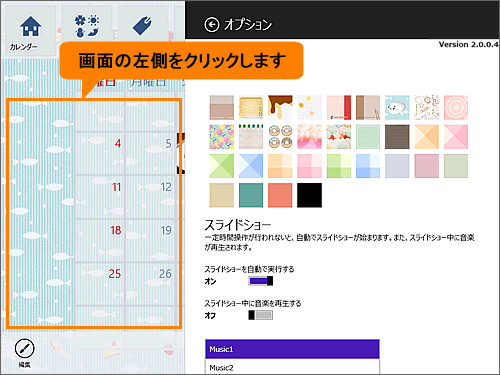This screenshot has height=375, width=500.
Task: Click calendar date 18
Action: 116,230
